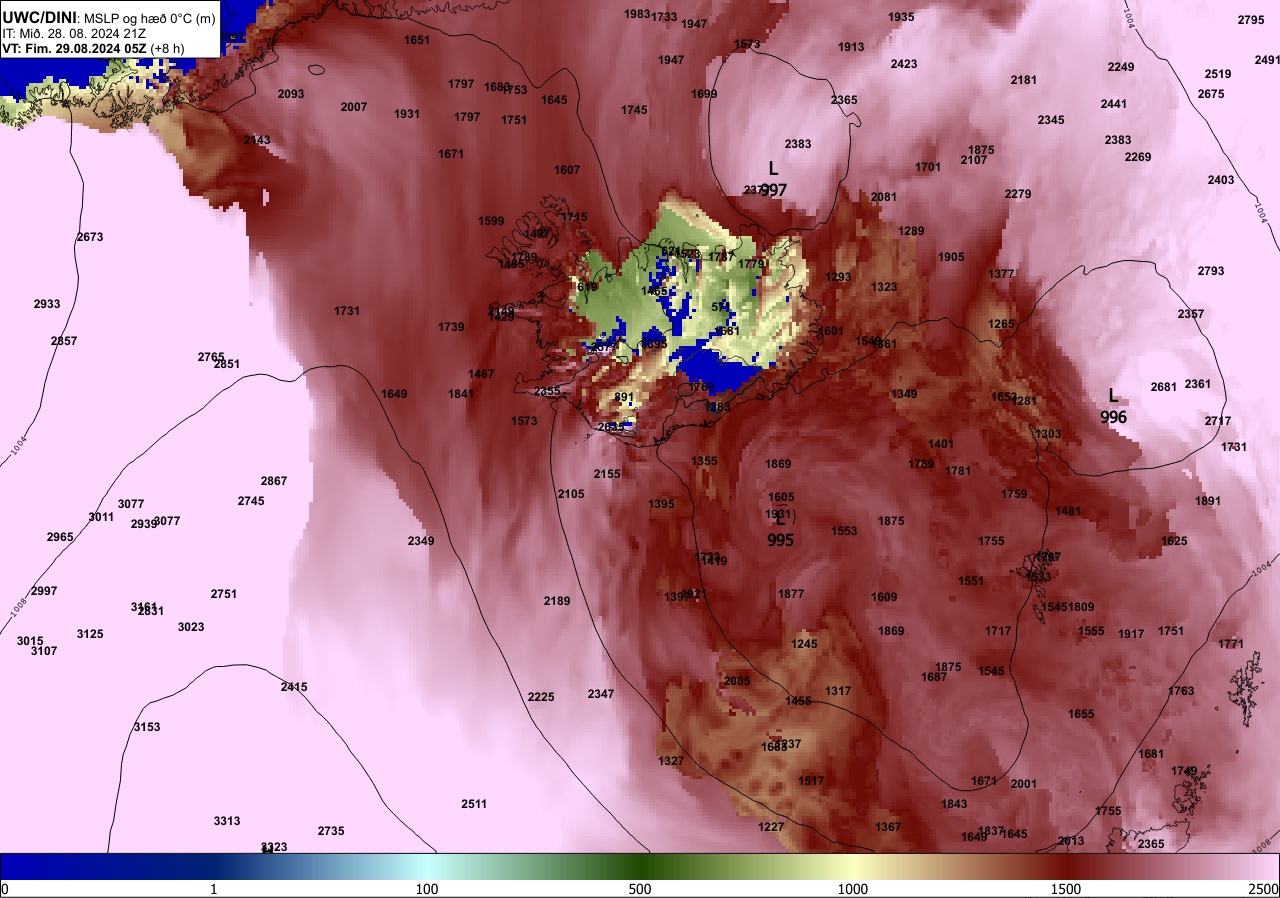Click the value 2857
Image resolution: width=1280 pixels, height=898 pixels.
pos(64,341)
